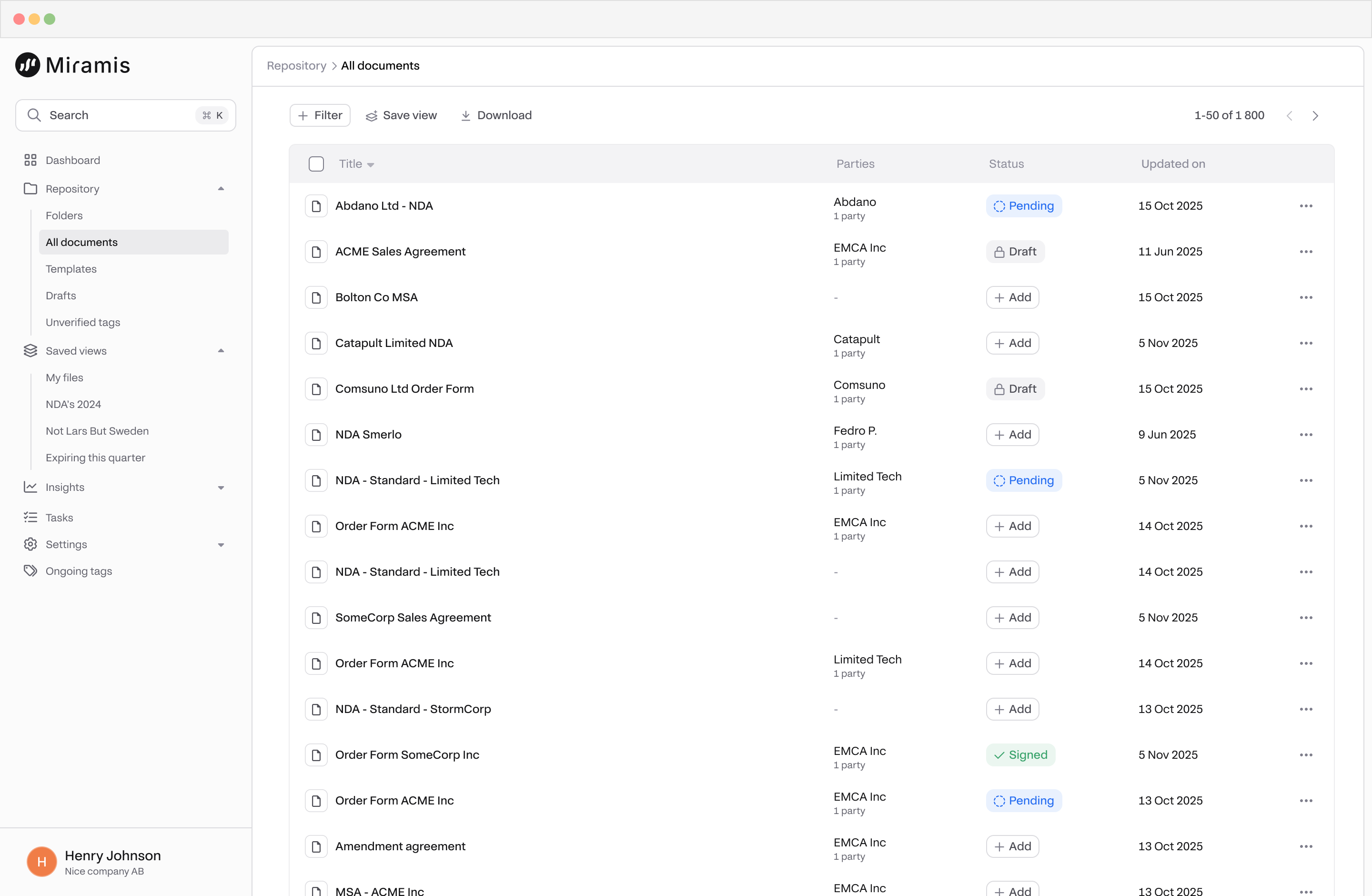Screen dimensions: 1372x896
Task: Click document icon for Bolton Co MSA
Action: 316,297
